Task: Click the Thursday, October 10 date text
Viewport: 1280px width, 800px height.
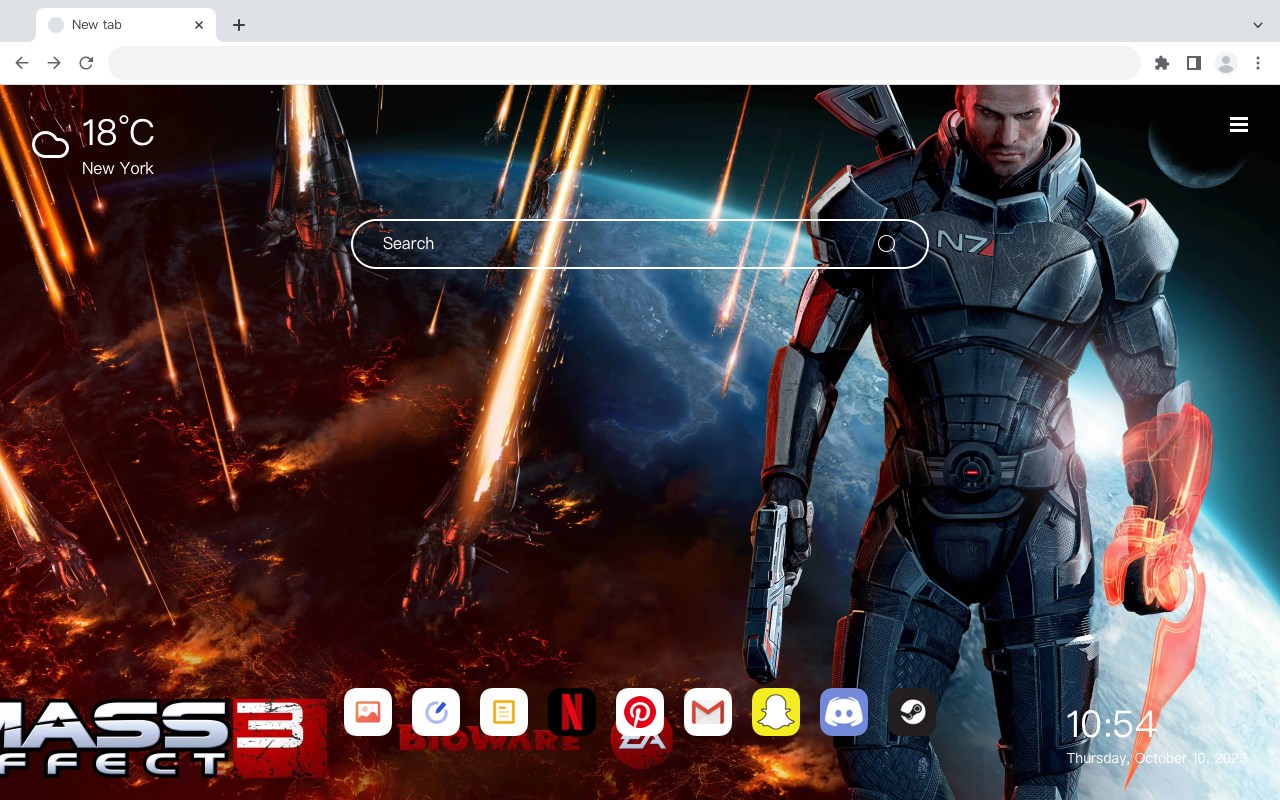Action: click(1157, 758)
